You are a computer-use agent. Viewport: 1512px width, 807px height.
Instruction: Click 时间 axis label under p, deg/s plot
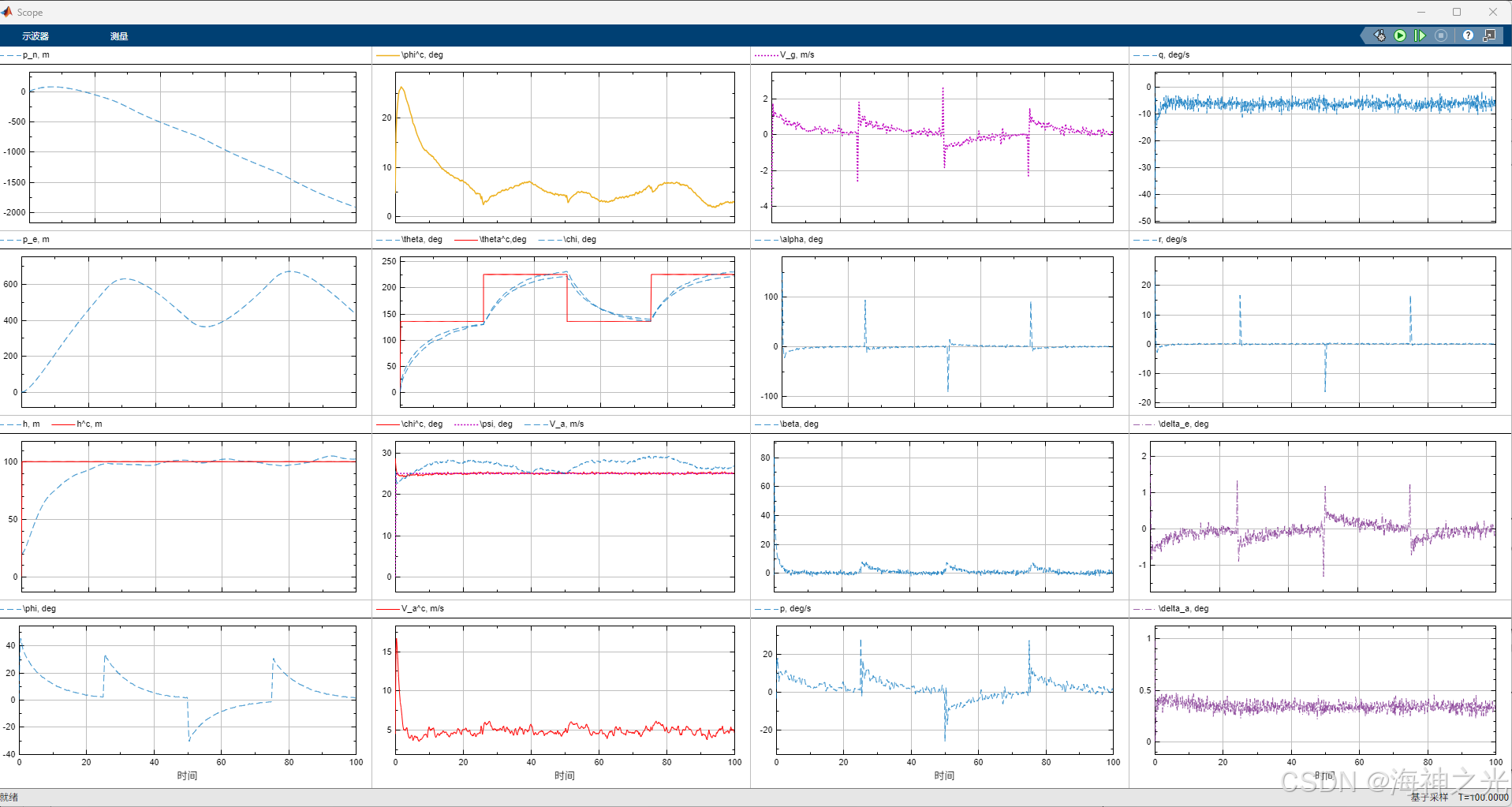coord(944,776)
